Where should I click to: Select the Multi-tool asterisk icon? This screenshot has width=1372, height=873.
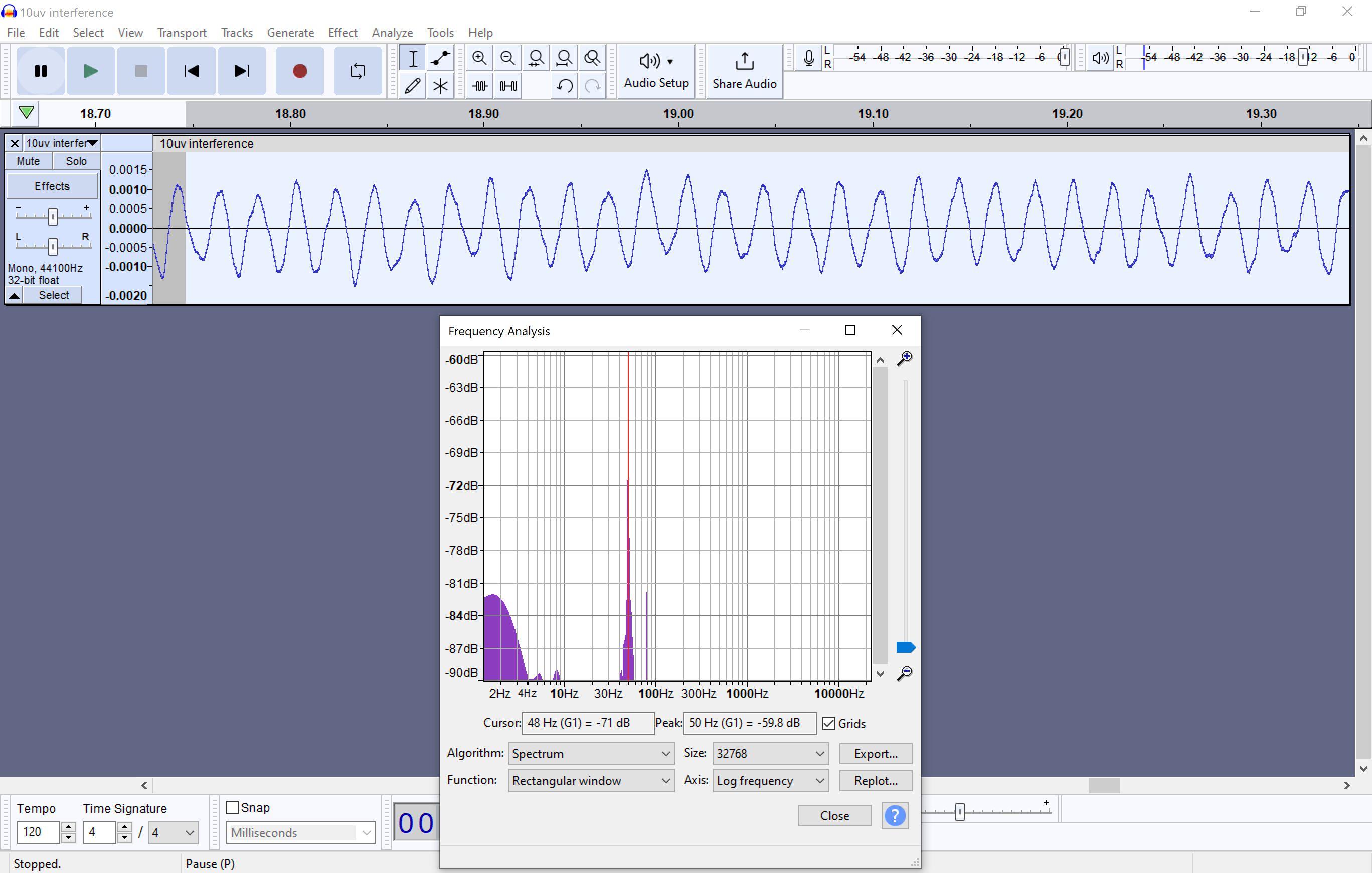point(440,86)
